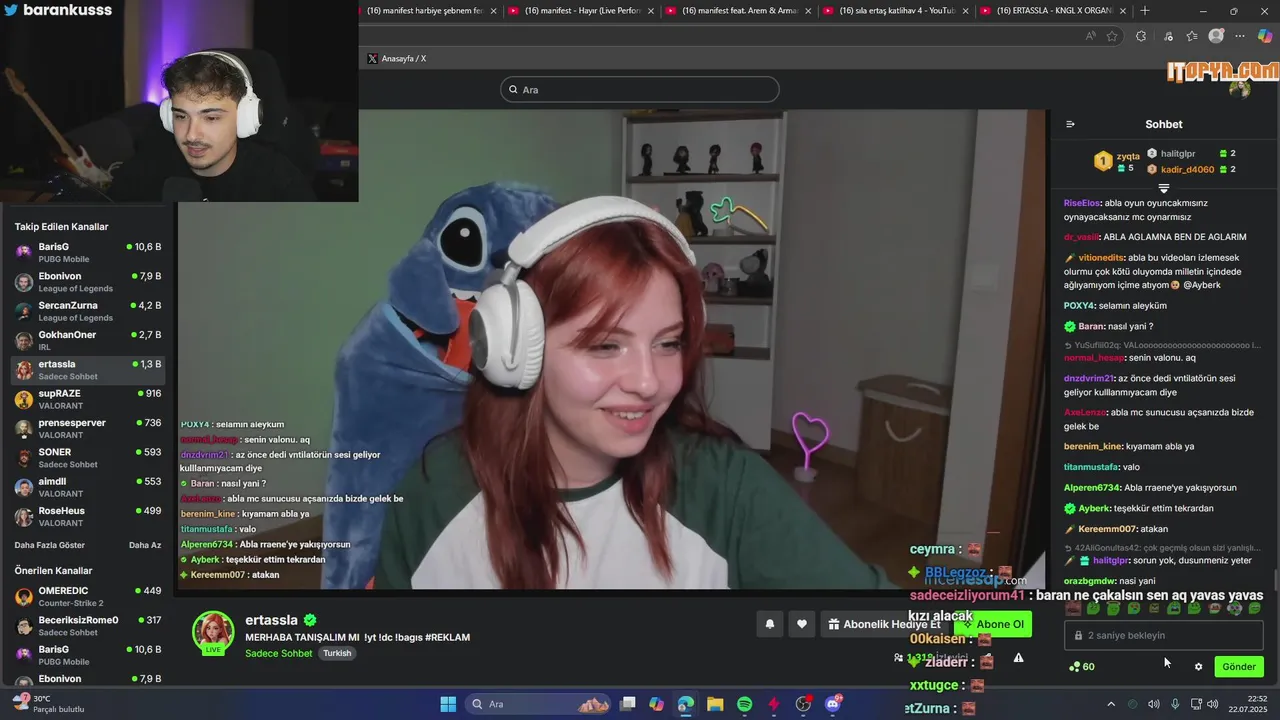This screenshot has width=1280, height=720.
Task: Open the Copilot app on taskbar
Action: point(656,704)
